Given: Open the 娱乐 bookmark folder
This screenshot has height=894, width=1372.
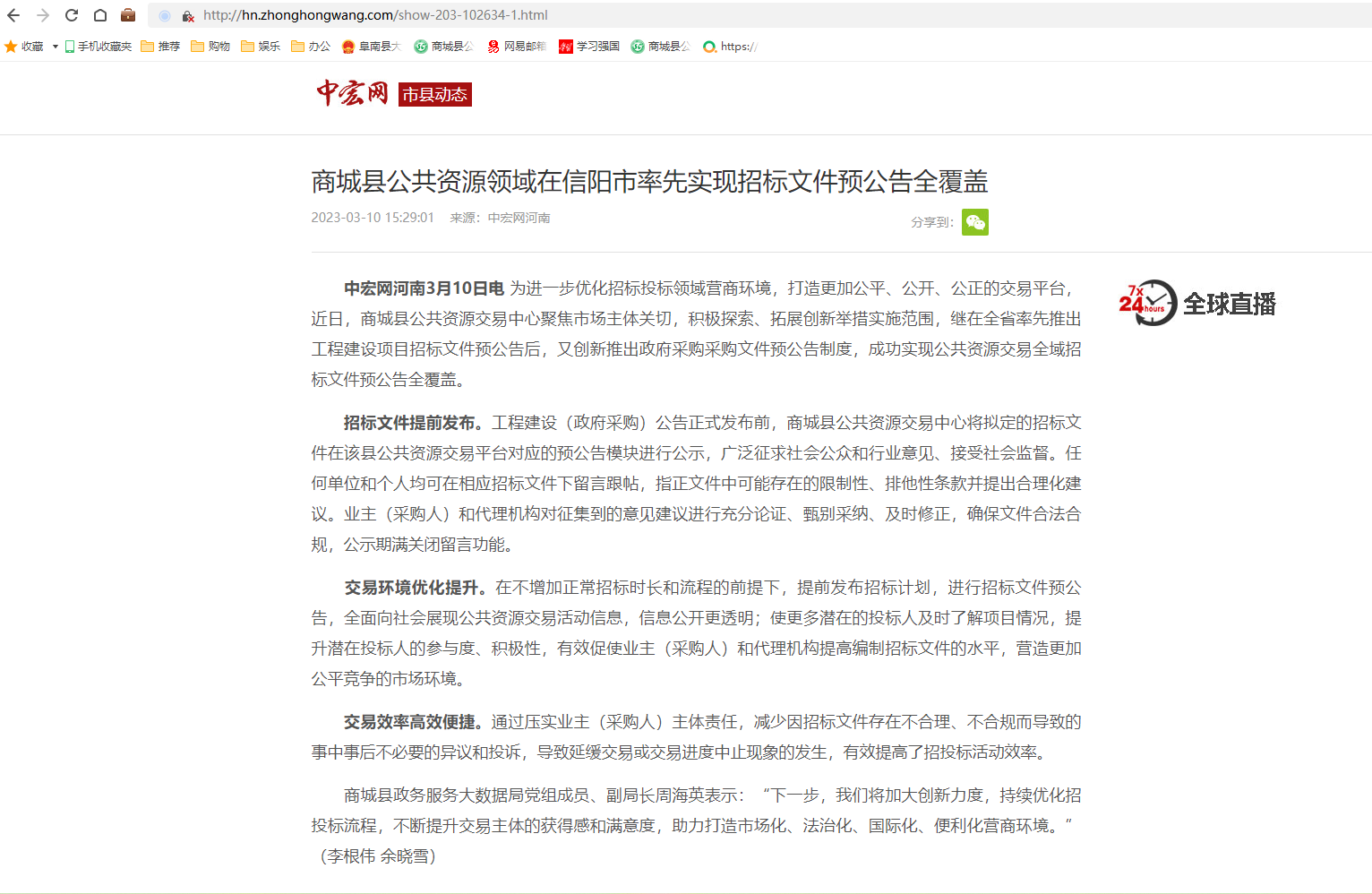Looking at the screenshot, I should 261,47.
